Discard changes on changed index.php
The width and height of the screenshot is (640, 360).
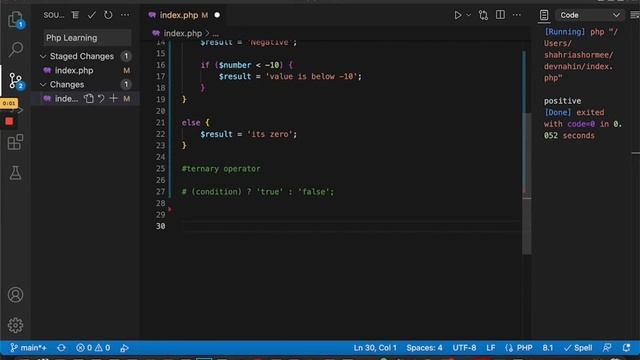tap(101, 98)
